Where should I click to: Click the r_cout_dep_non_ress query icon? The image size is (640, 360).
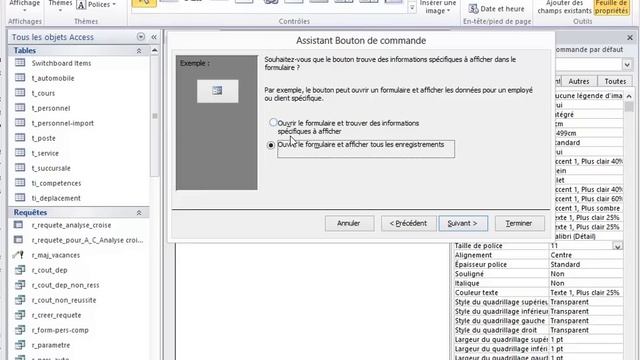(20, 285)
